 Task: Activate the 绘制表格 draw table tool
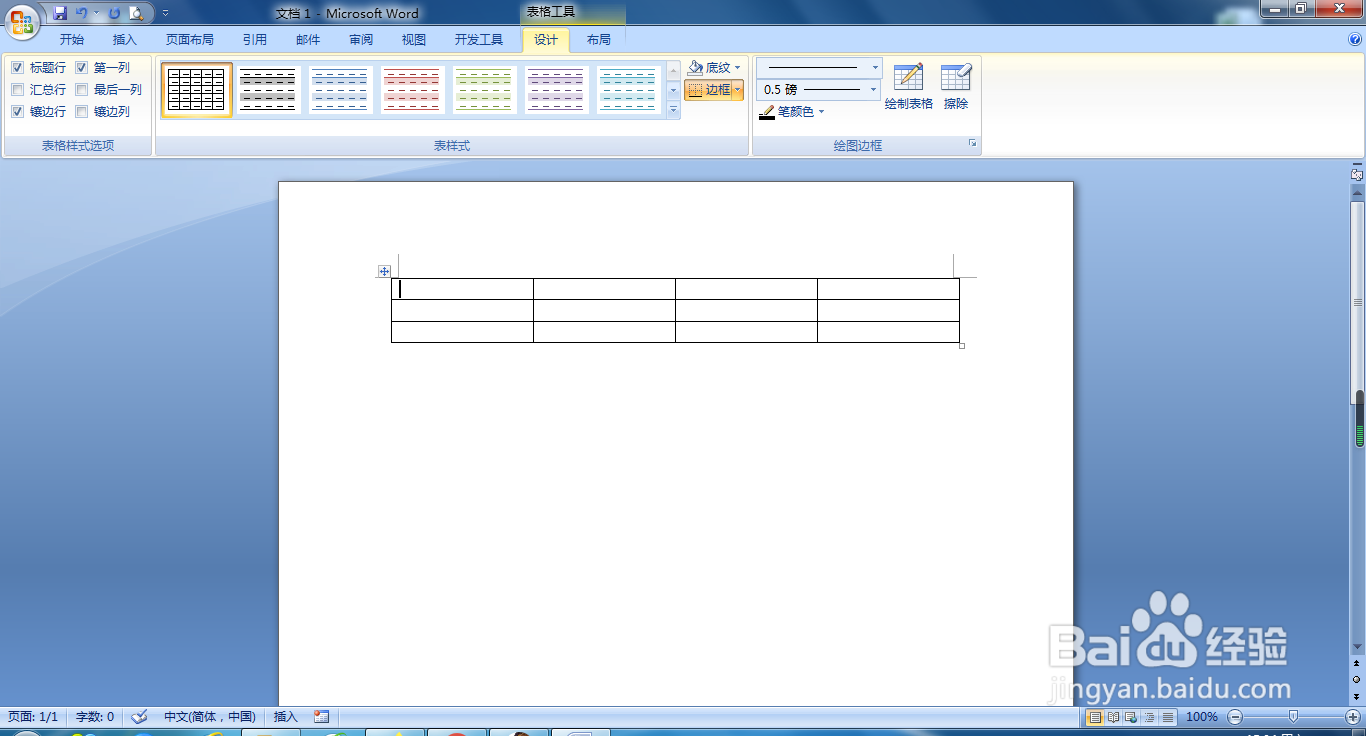point(909,86)
